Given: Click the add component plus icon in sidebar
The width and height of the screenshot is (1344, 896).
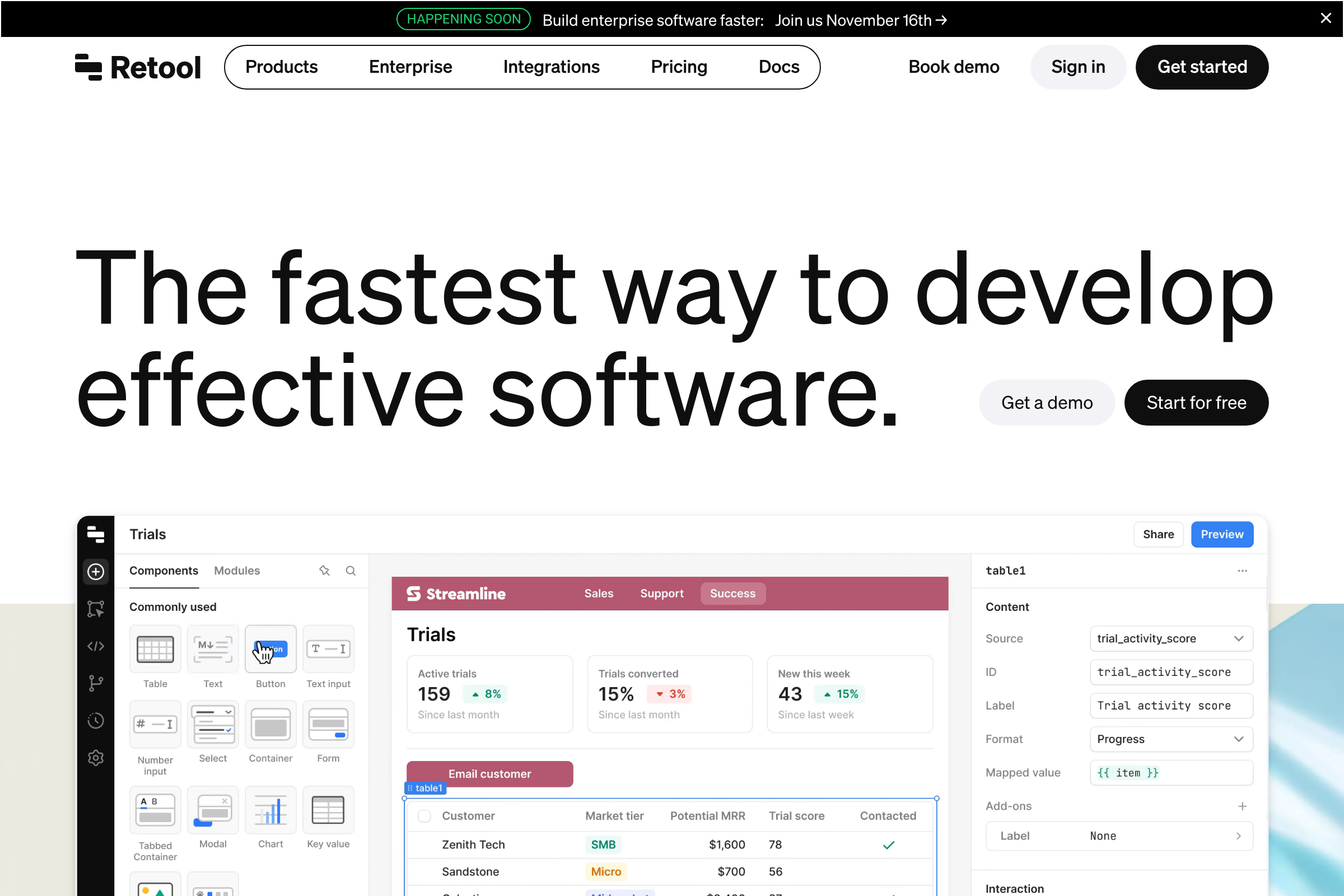Looking at the screenshot, I should tap(95, 571).
